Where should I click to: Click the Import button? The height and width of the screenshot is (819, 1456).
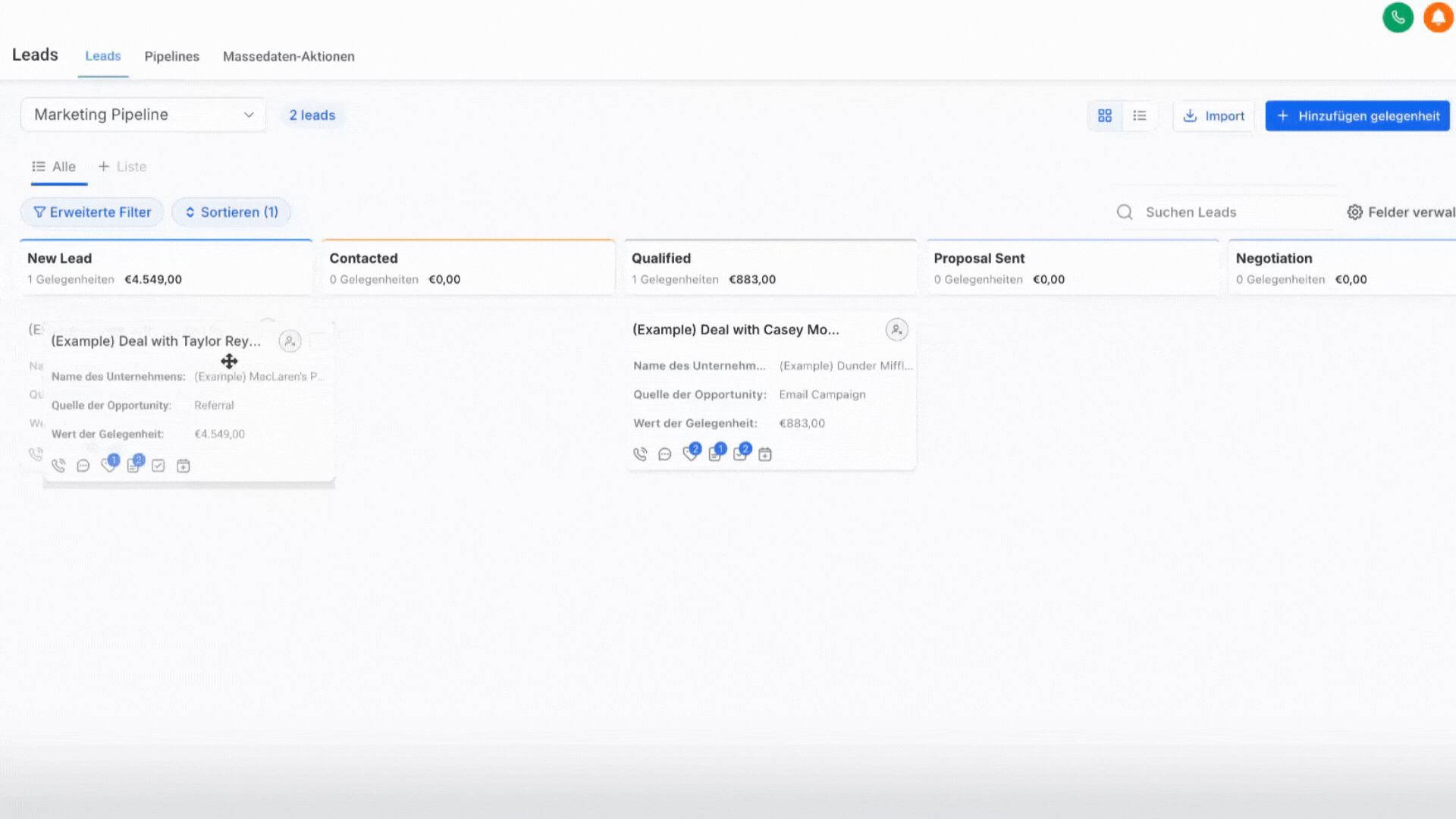1213,116
